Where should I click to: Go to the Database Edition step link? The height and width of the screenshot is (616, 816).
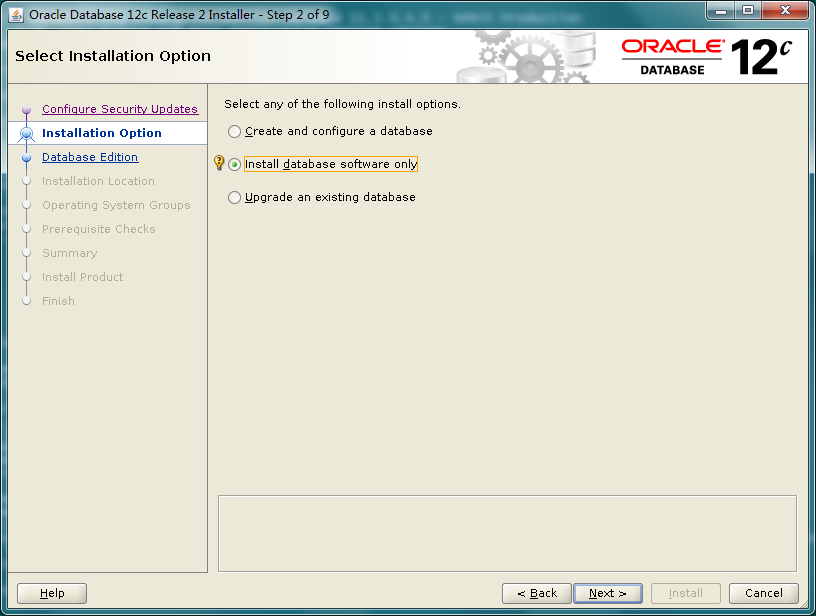point(90,157)
